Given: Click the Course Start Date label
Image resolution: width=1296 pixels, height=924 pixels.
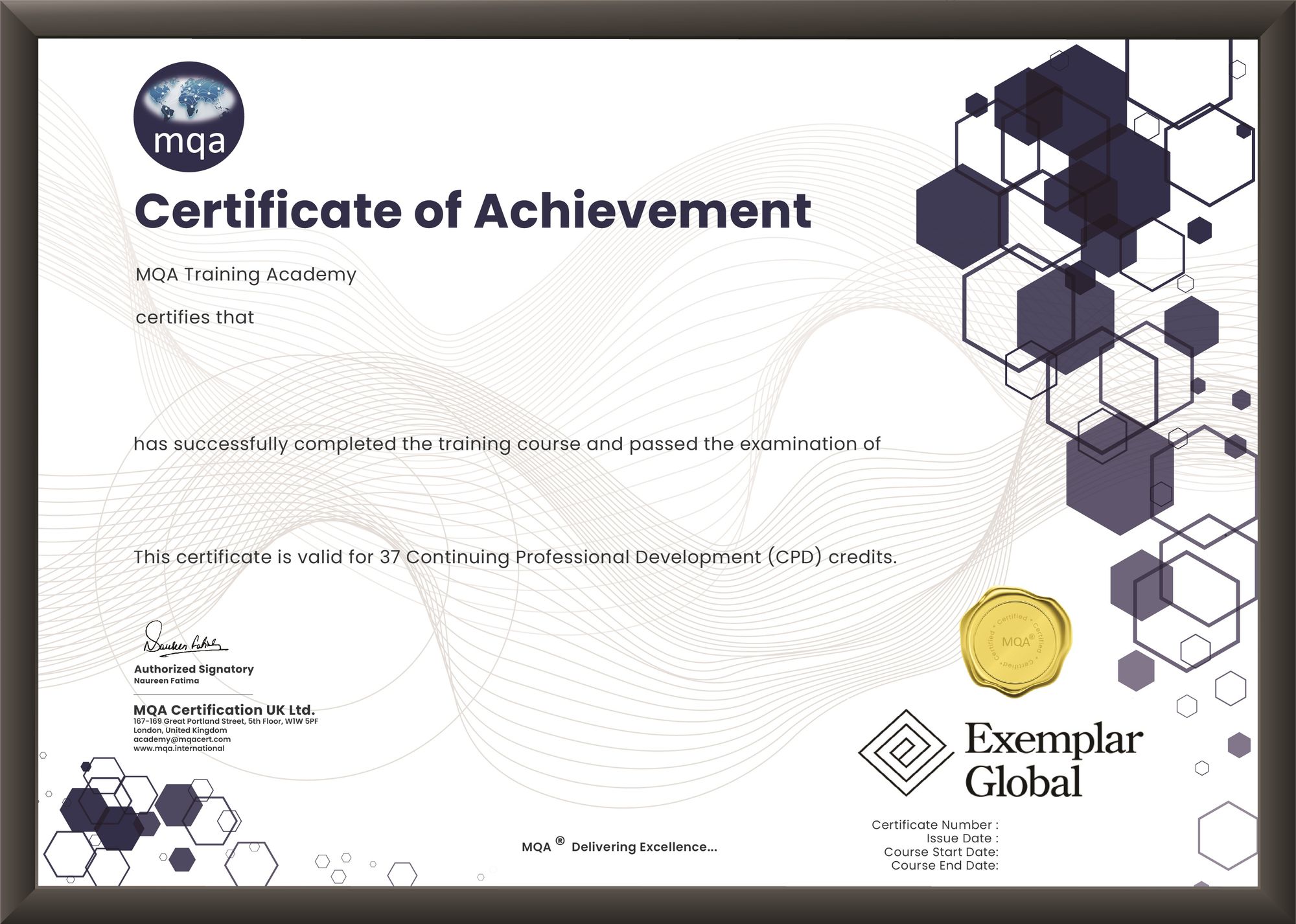Looking at the screenshot, I should (941, 852).
